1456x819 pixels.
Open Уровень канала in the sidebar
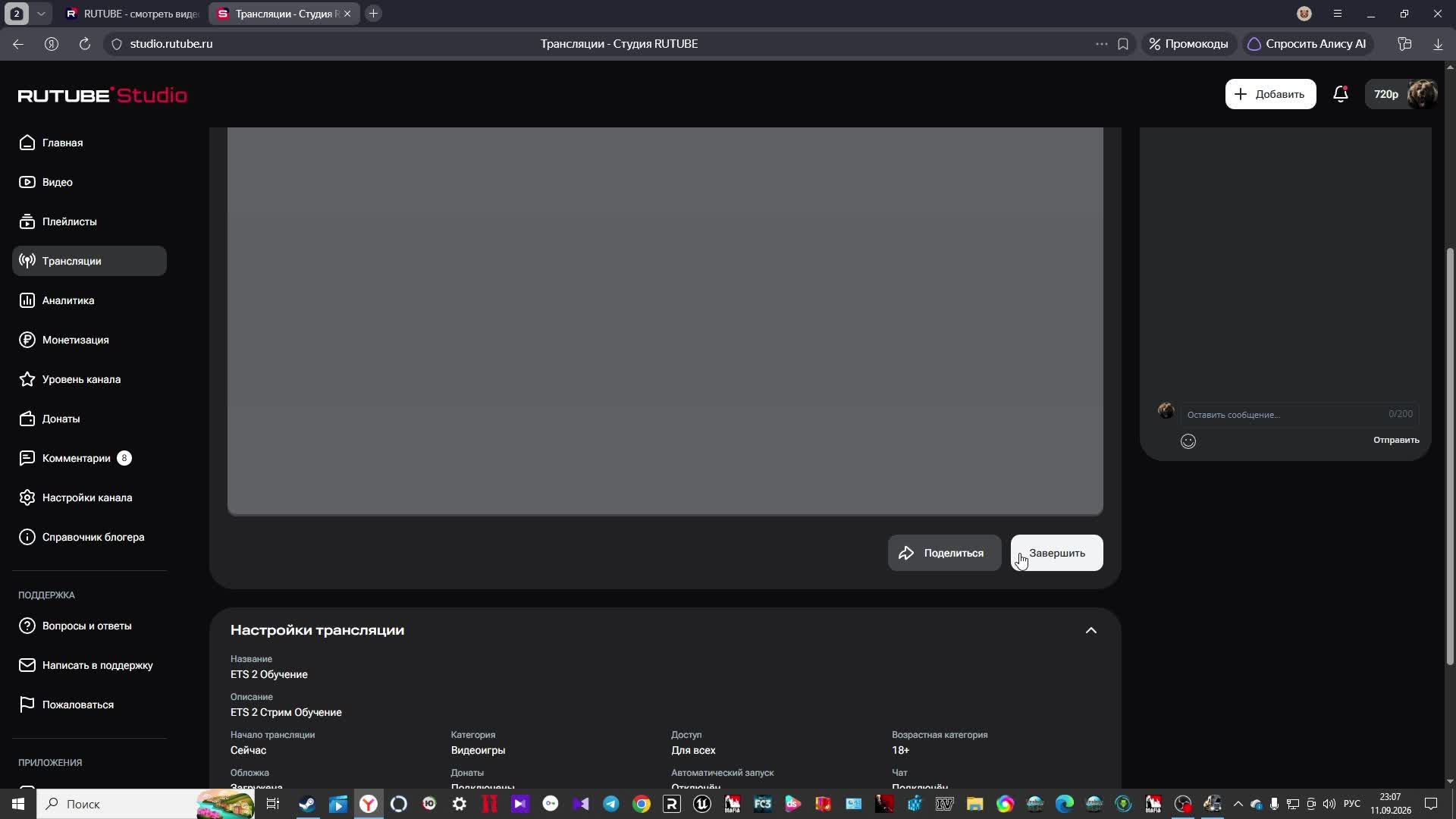tap(89, 379)
